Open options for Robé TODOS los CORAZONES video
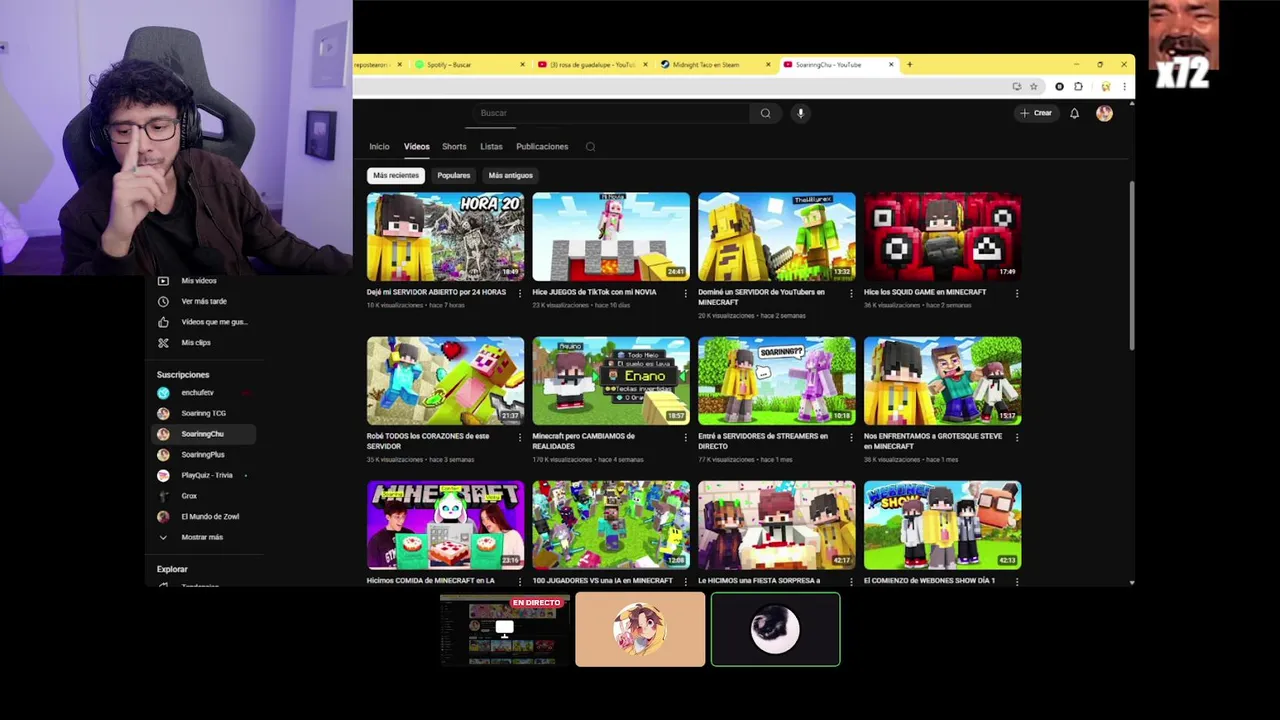Screen dimensions: 1280x720 point(519,437)
